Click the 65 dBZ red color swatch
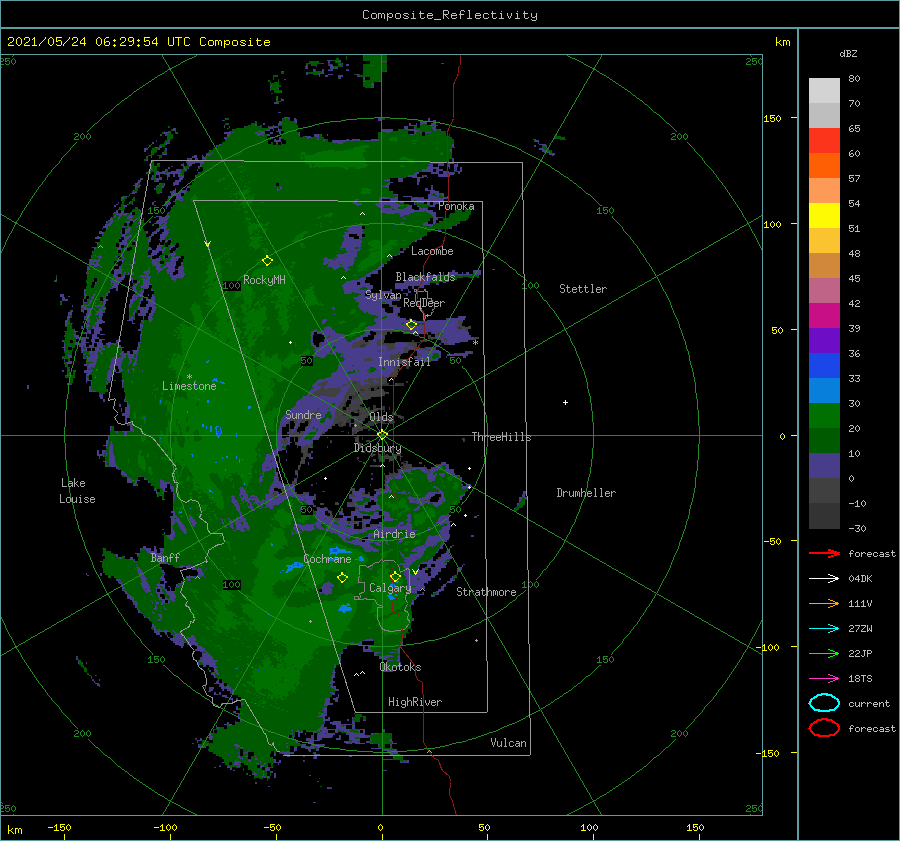This screenshot has width=900, height=841. 824,141
